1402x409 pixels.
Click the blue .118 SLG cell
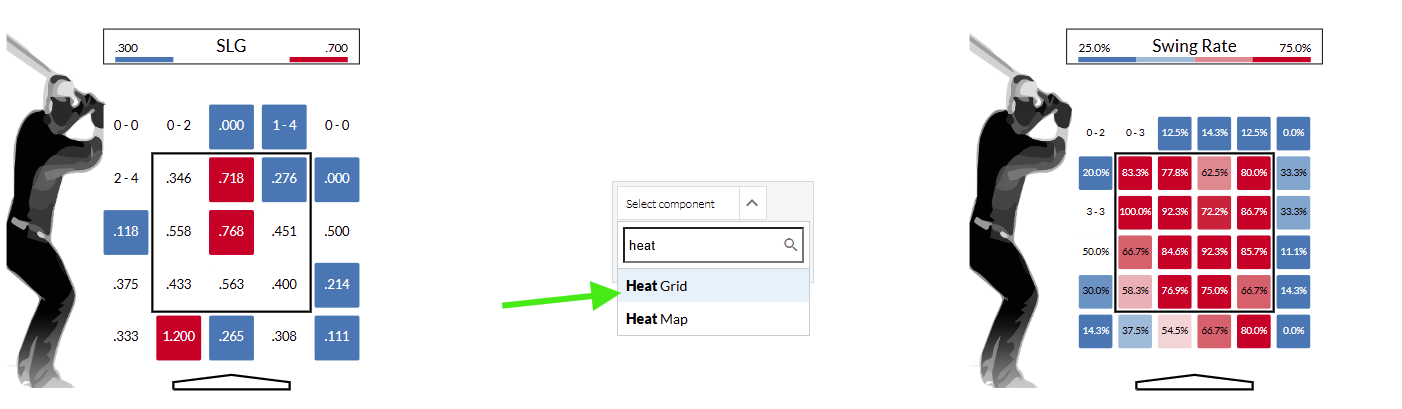[126, 232]
